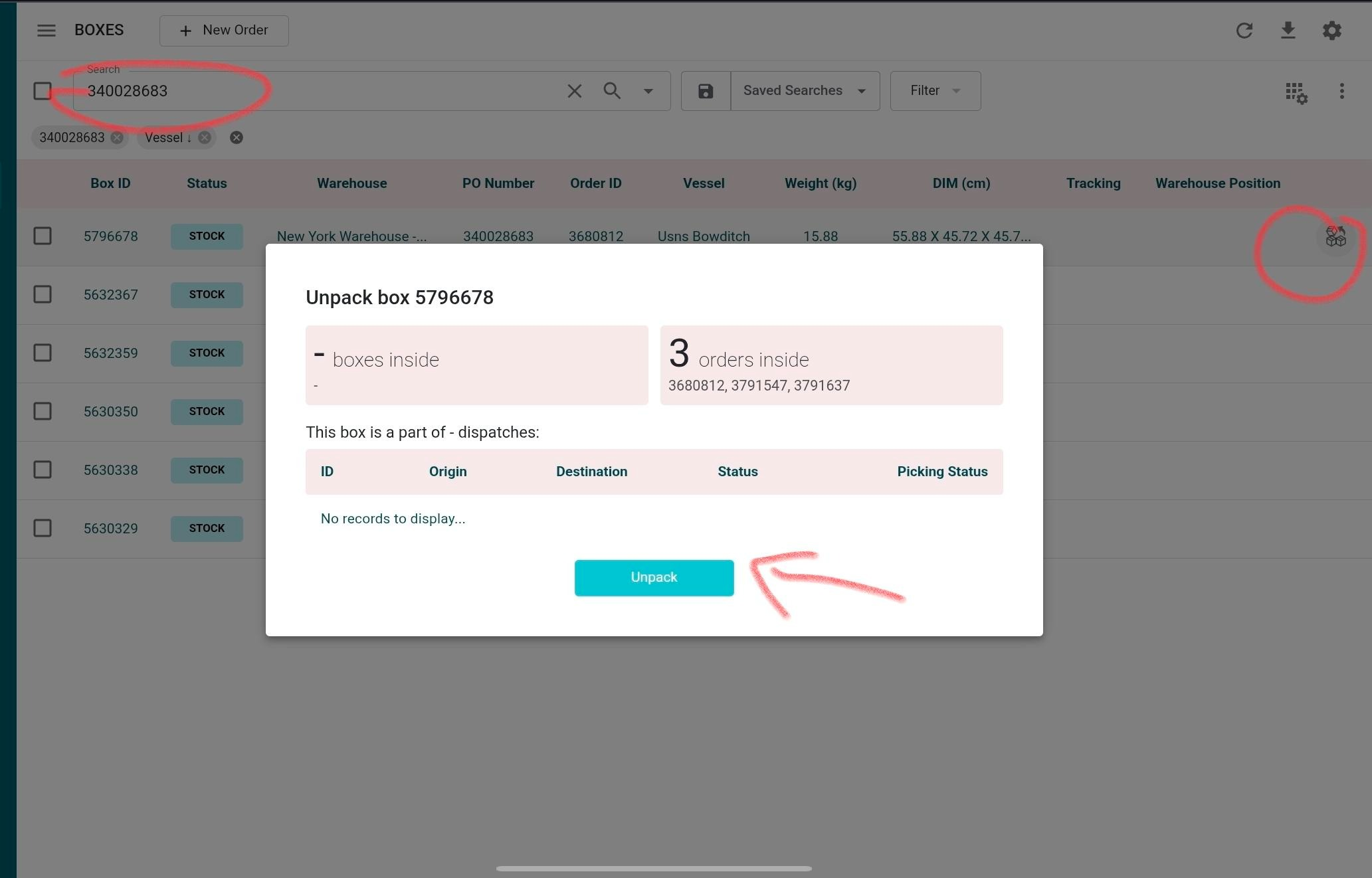Open column configuration grid icon
Viewport: 1372px width, 878px height.
[x=1296, y=92]
